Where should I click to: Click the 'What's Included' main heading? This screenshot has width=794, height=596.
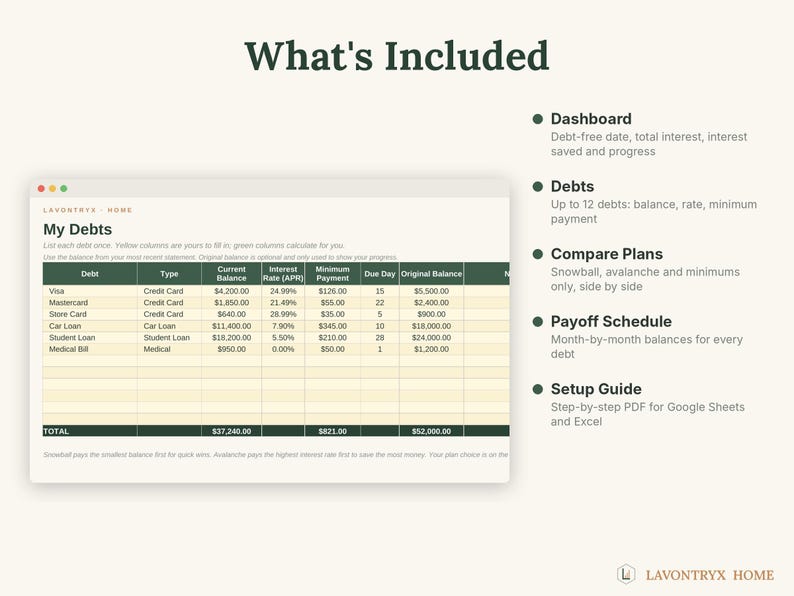pyautogui.click(x=397, y=56)
